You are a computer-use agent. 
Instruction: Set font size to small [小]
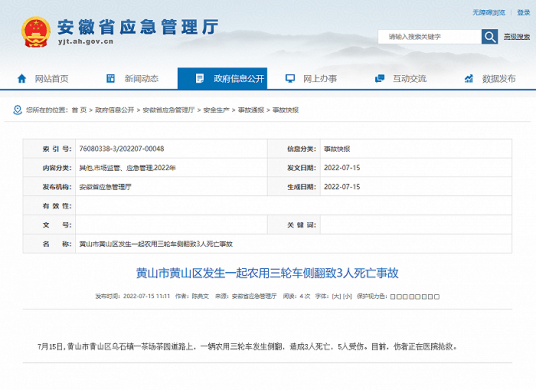pyautogui.click(x=347, y=296)
